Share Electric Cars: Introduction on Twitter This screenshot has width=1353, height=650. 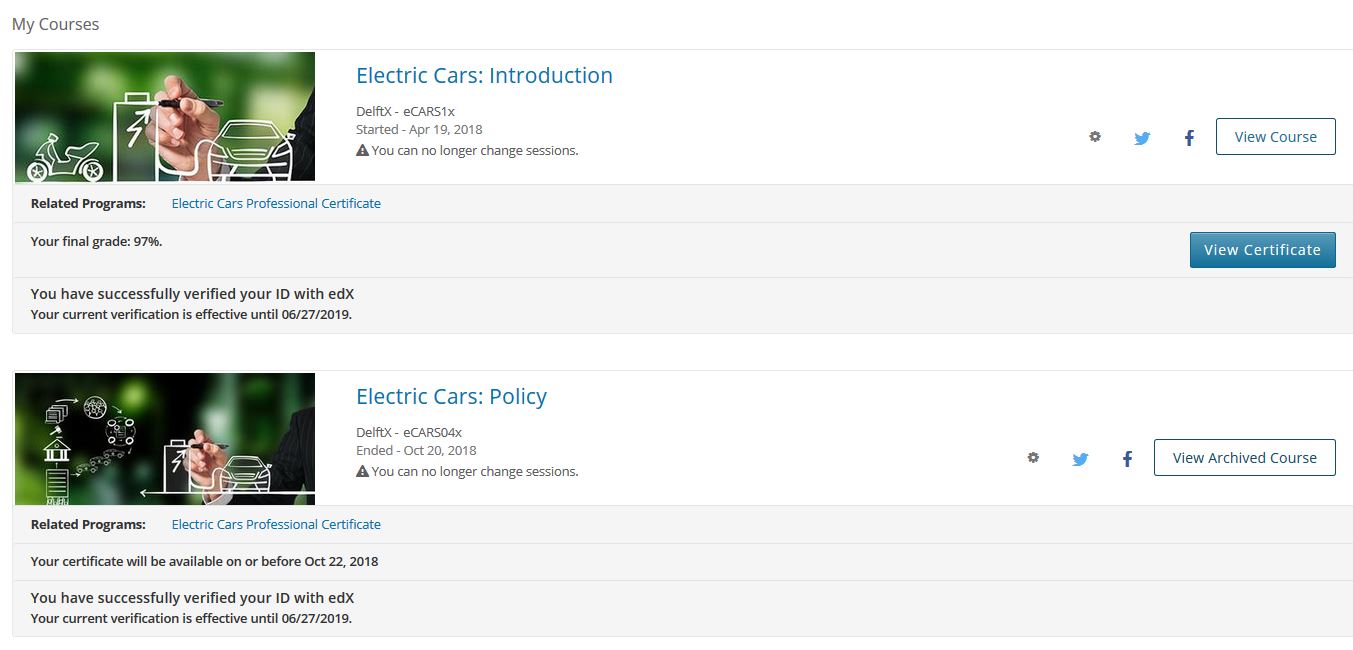pos(1142,138)
